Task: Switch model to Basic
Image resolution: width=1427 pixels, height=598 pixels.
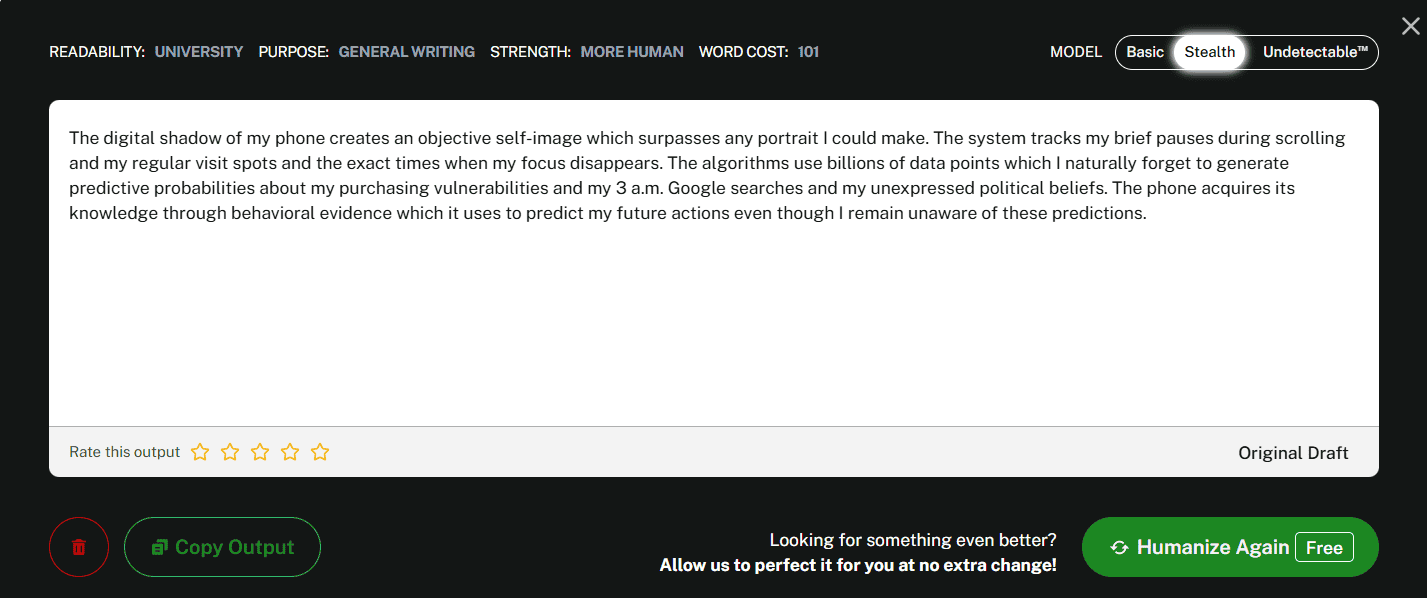Action: [x=1145, y=52]
